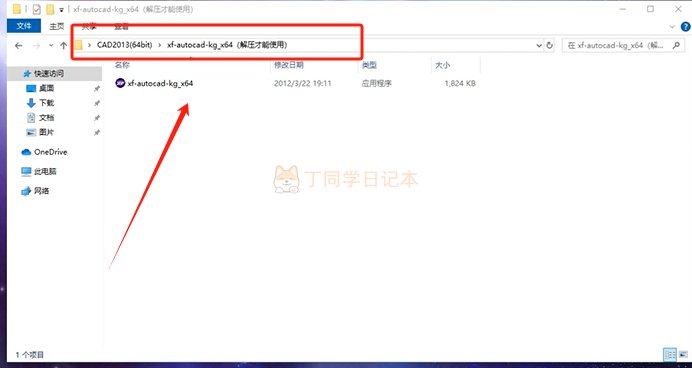Click the pin icon beside 下载
Viewport: 692px width, 368px height.
point(97,103)
